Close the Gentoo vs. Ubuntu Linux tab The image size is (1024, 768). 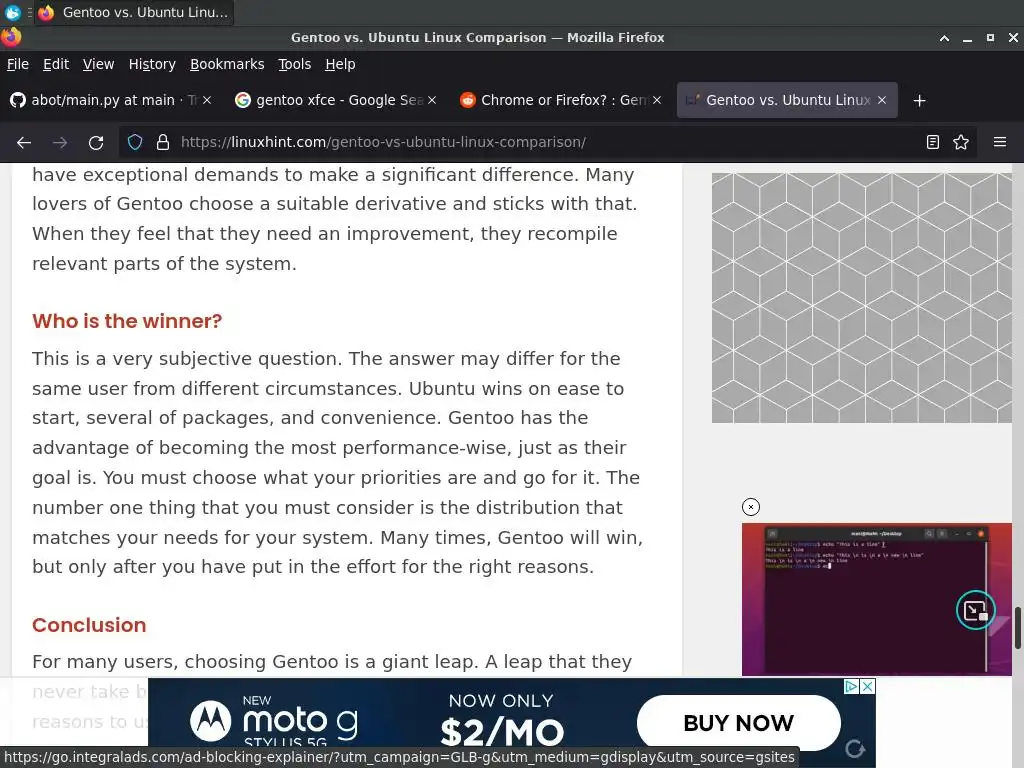click(882, 100)
